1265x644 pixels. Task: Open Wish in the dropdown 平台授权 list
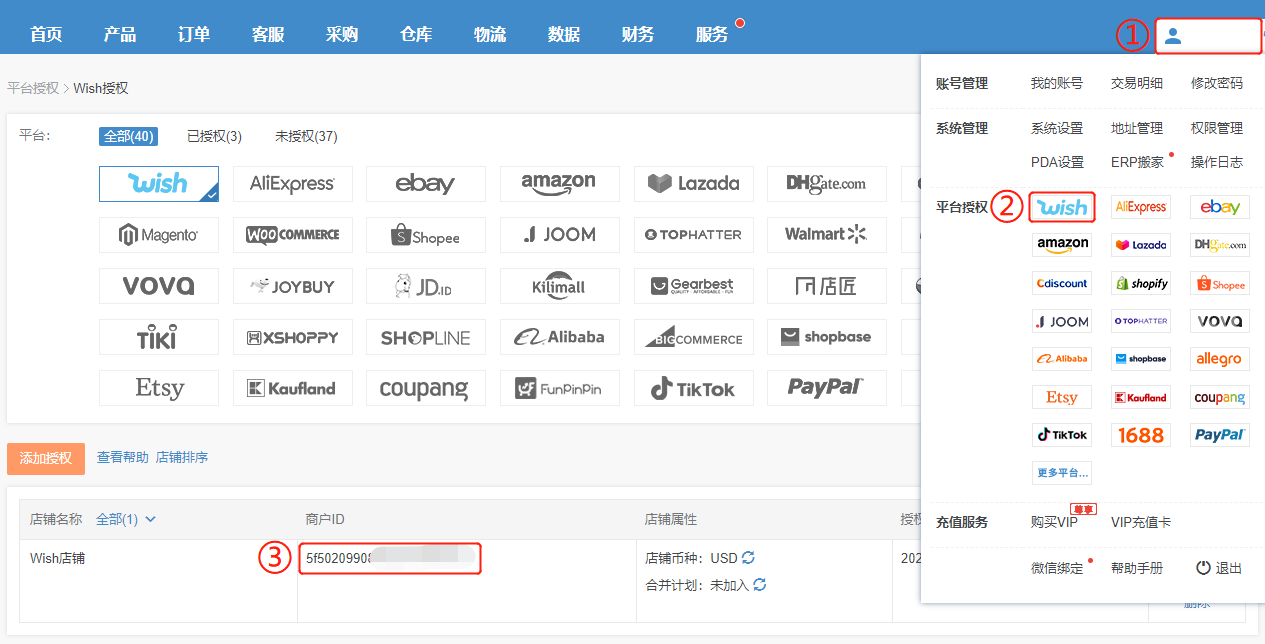(1062, 207)
